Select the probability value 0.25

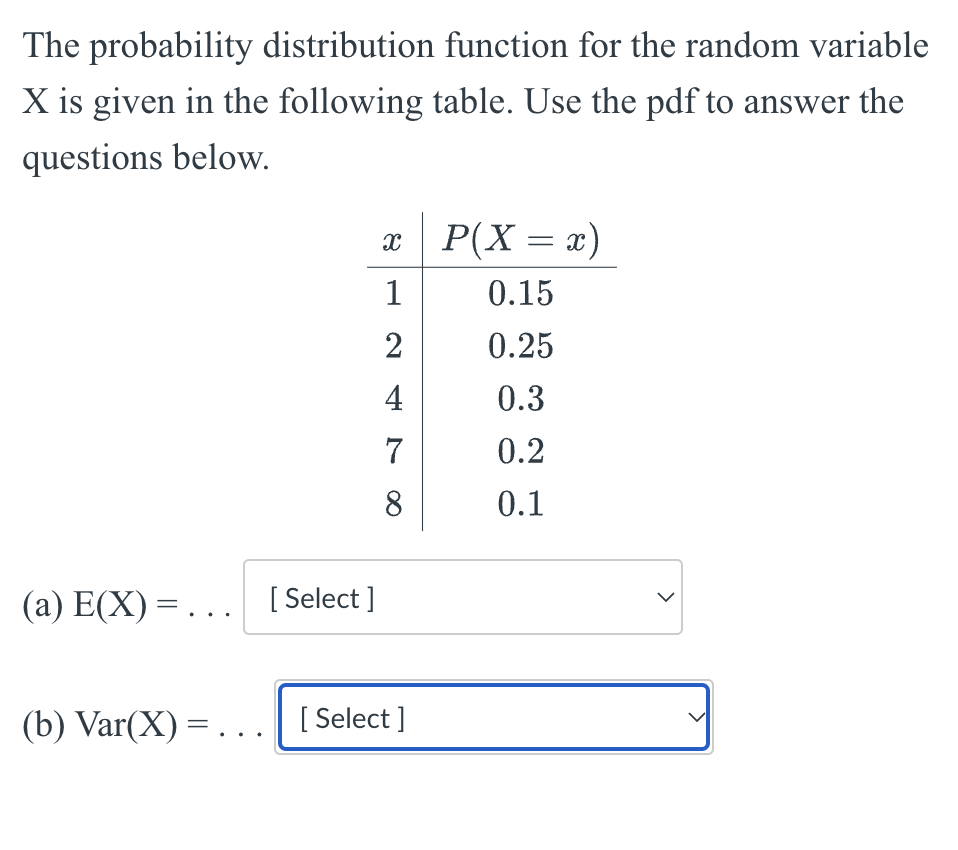(x=521, y=346)
